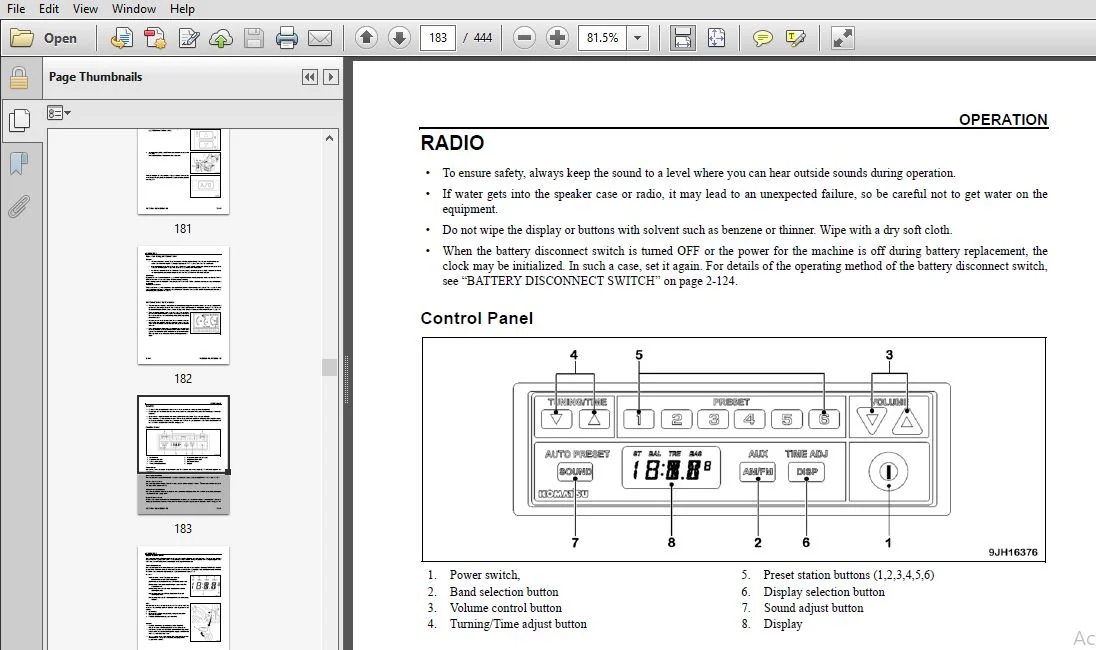
Task: Open the Page Thumbnails panel icon
Action: point(19,120)
